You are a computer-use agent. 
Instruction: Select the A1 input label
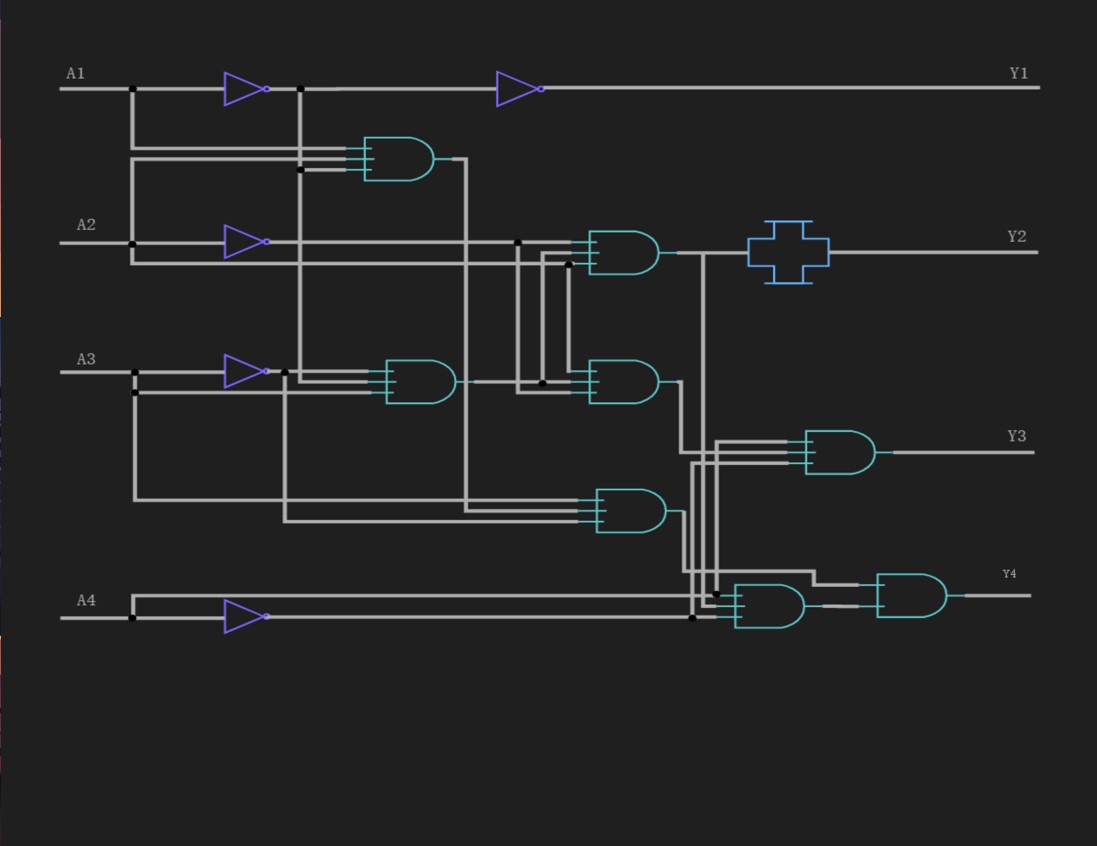pos(78,72)
